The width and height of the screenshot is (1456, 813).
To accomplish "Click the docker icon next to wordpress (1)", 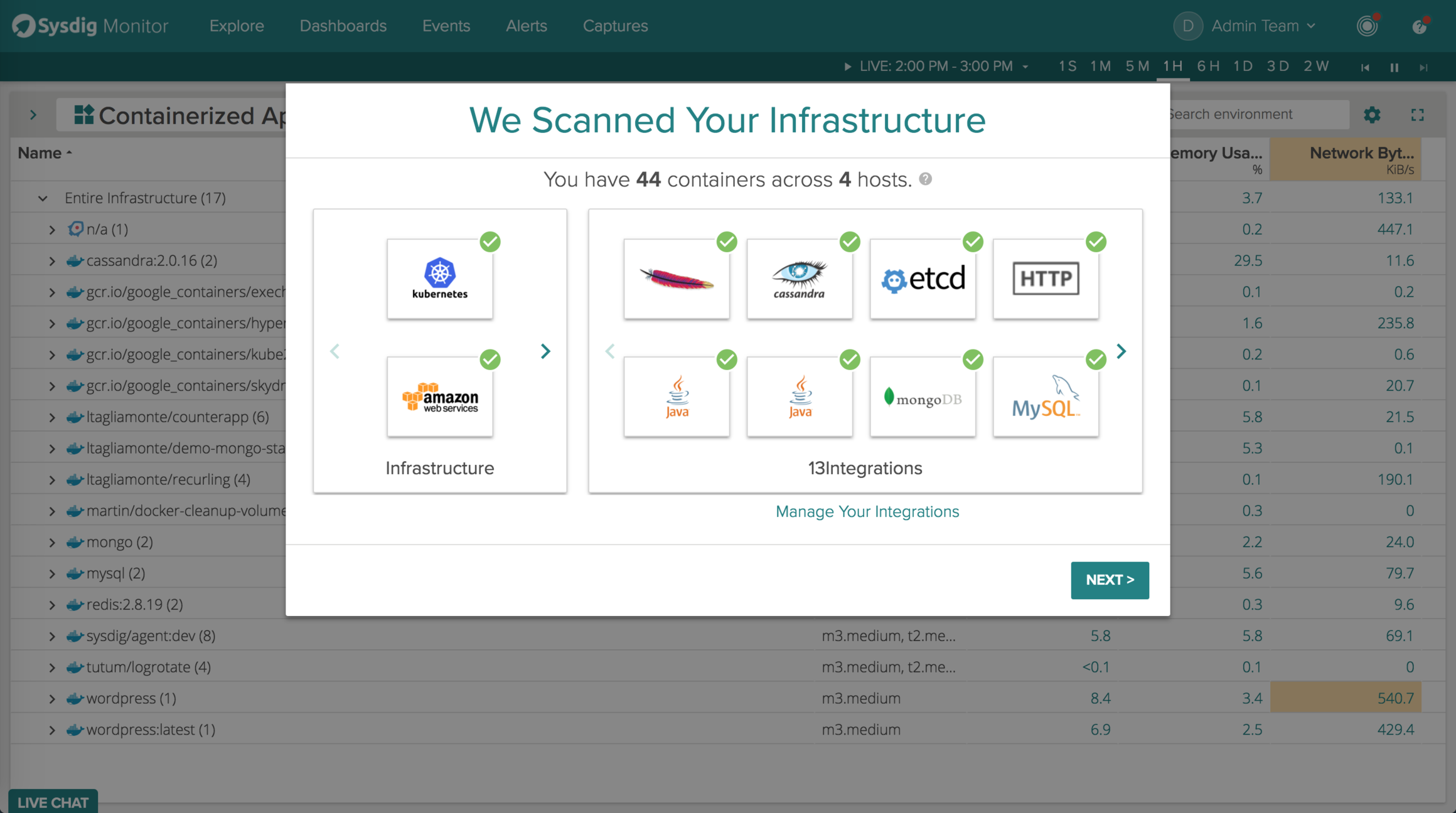I will 75,698.
